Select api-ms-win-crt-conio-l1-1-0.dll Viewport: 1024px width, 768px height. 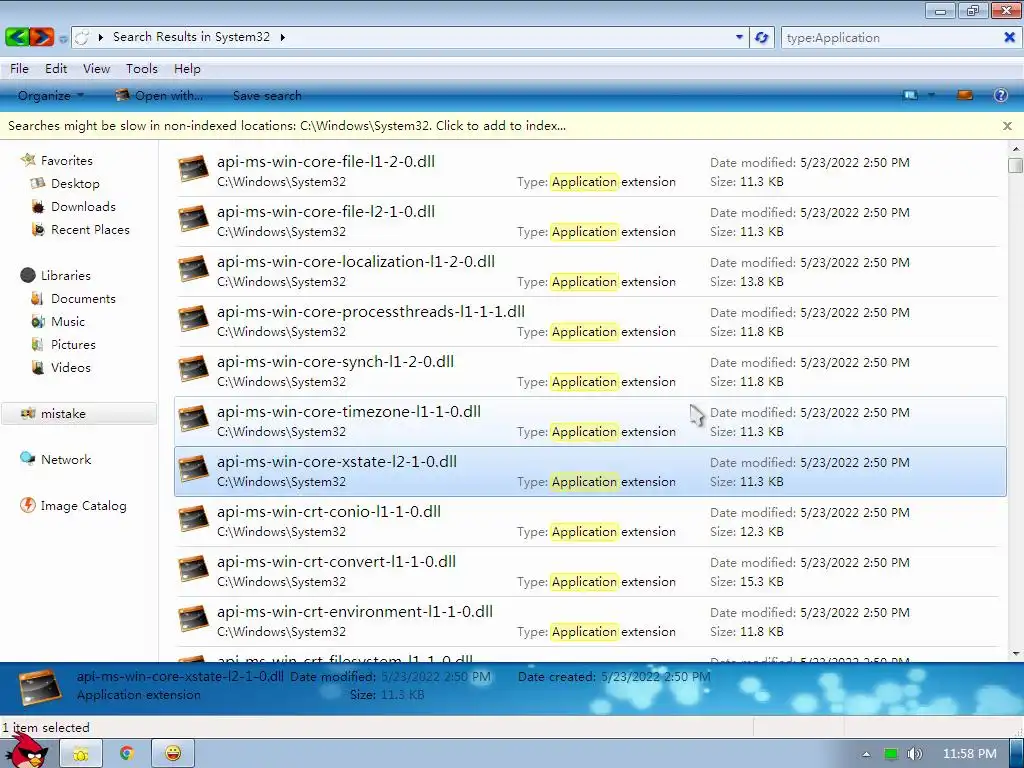click(x=590, y=522)
